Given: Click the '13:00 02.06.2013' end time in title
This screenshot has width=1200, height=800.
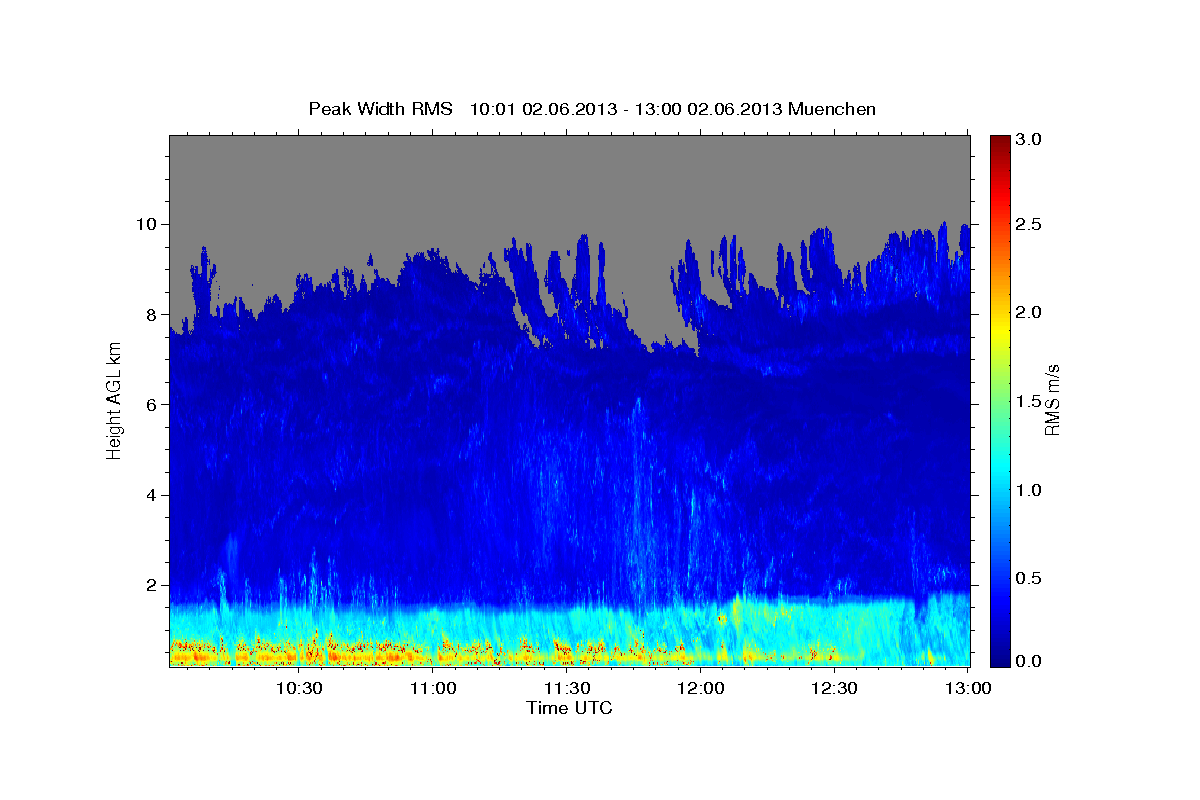Looking at the screenshot, I should coord(707,108).
